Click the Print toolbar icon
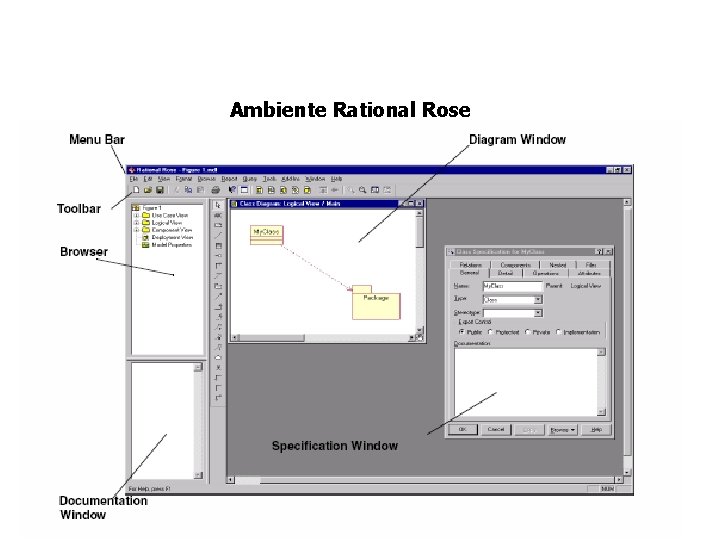Viewport: 720px width, 540px height. [215, 190]
